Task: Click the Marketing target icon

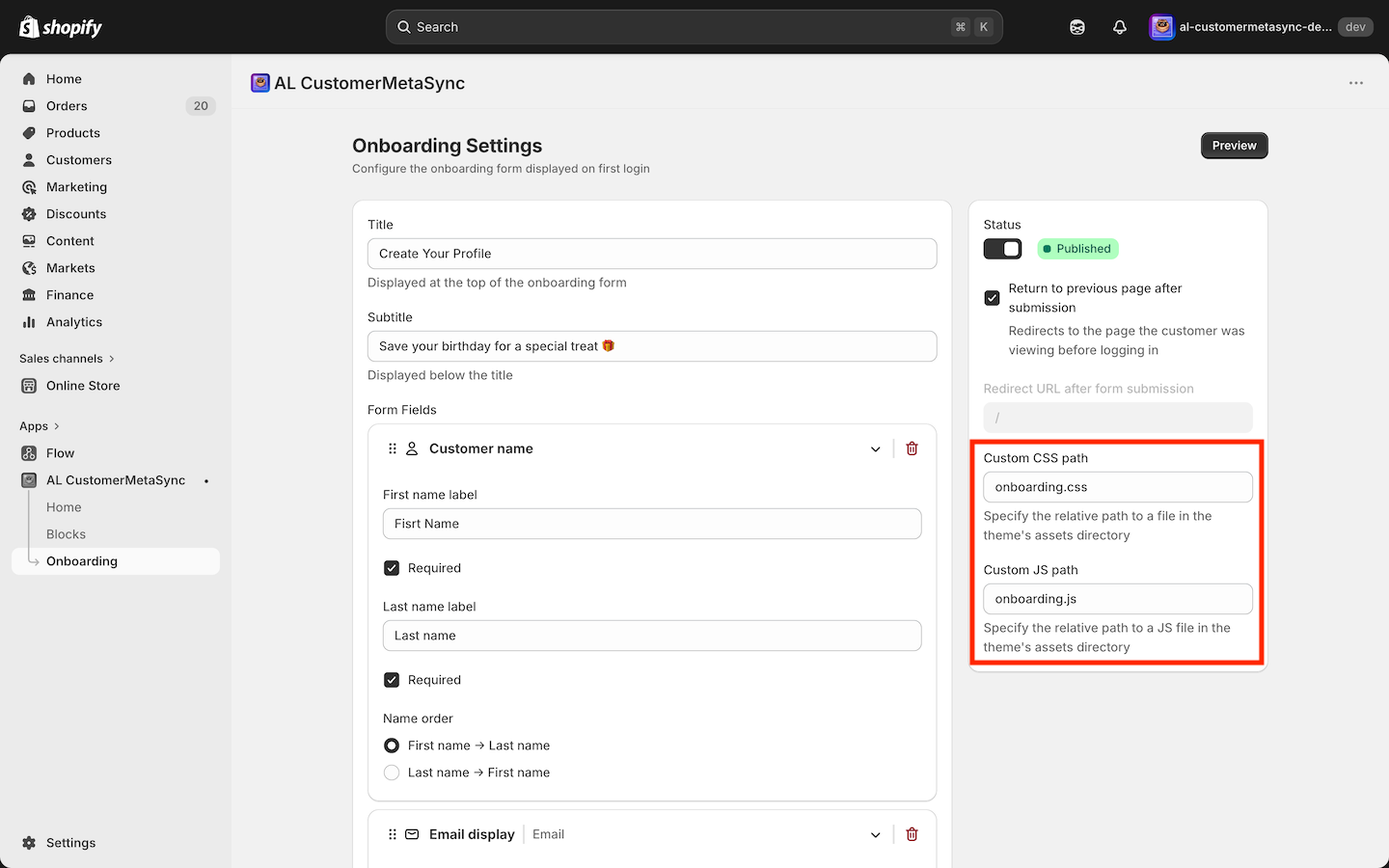Action: pyautogui.click(x=29, y=187)
